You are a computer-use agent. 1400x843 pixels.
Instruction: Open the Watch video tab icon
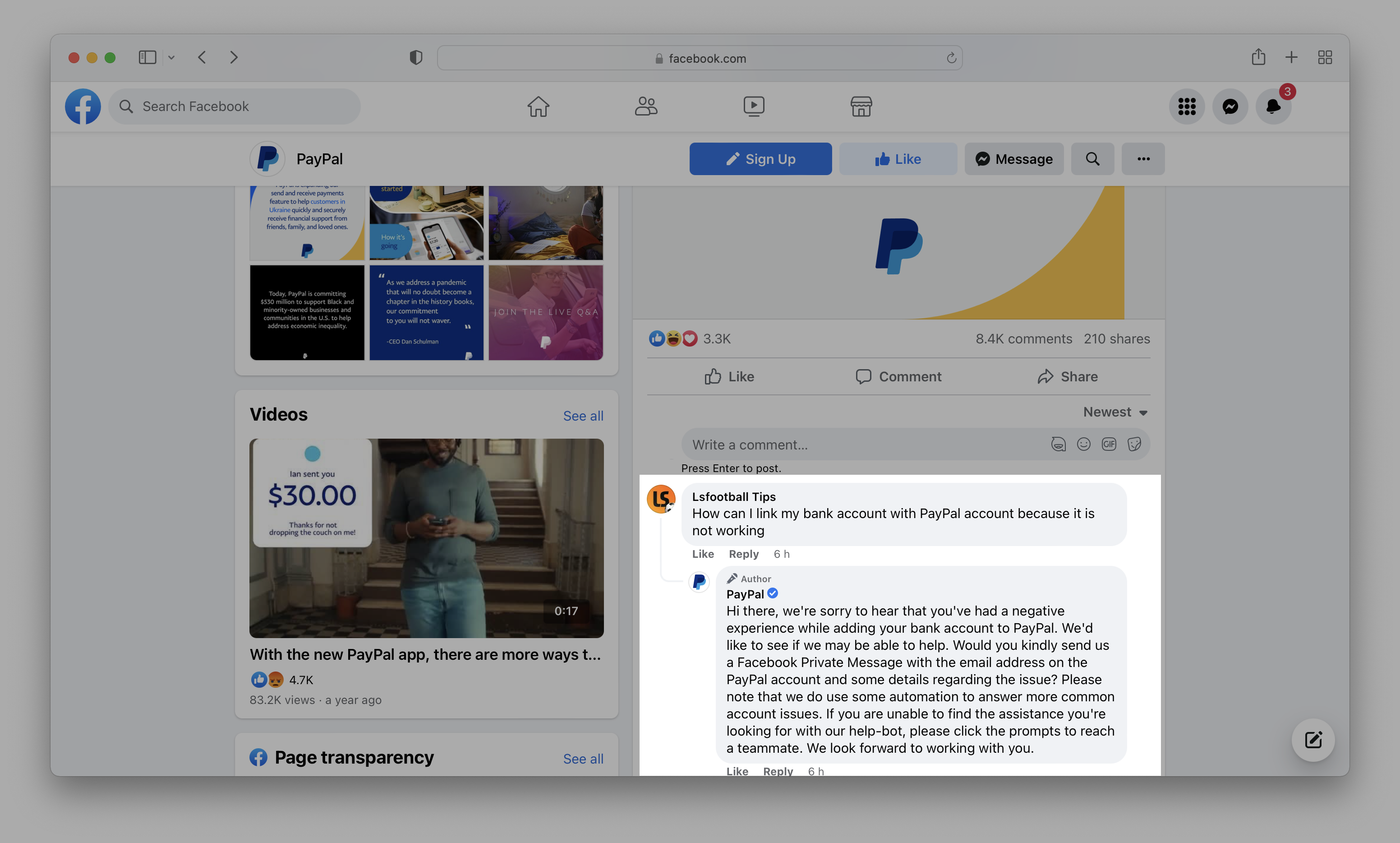pos(753,106)
